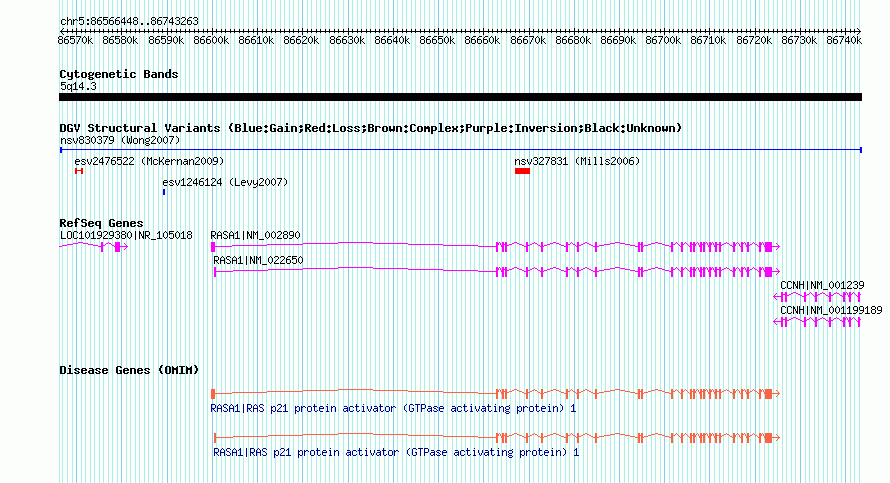The image size is (890, 483).
Task: Click the 86720k ruler tick label
Action: coord(754,41)
